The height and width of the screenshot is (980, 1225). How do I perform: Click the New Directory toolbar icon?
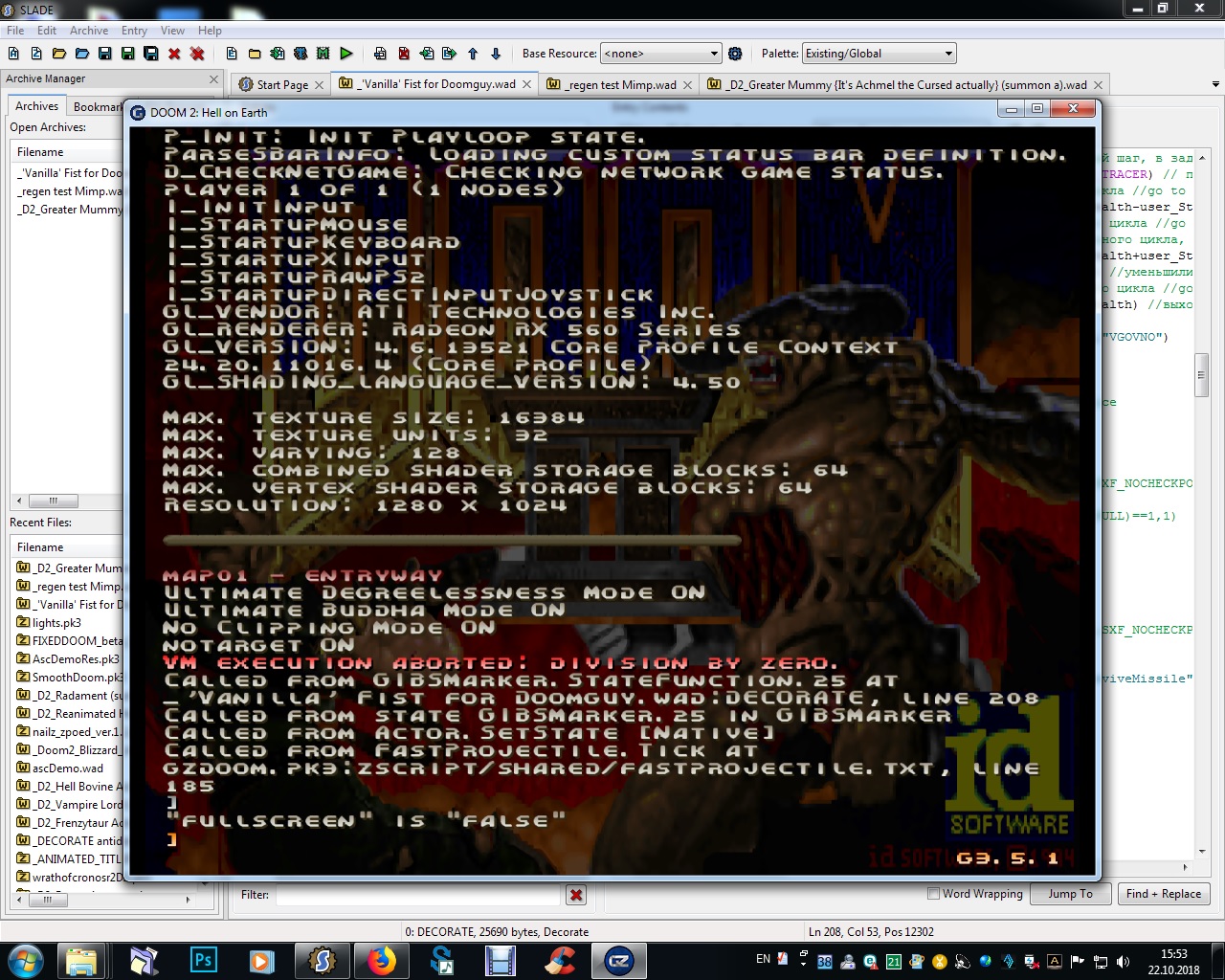pos(255,54)
